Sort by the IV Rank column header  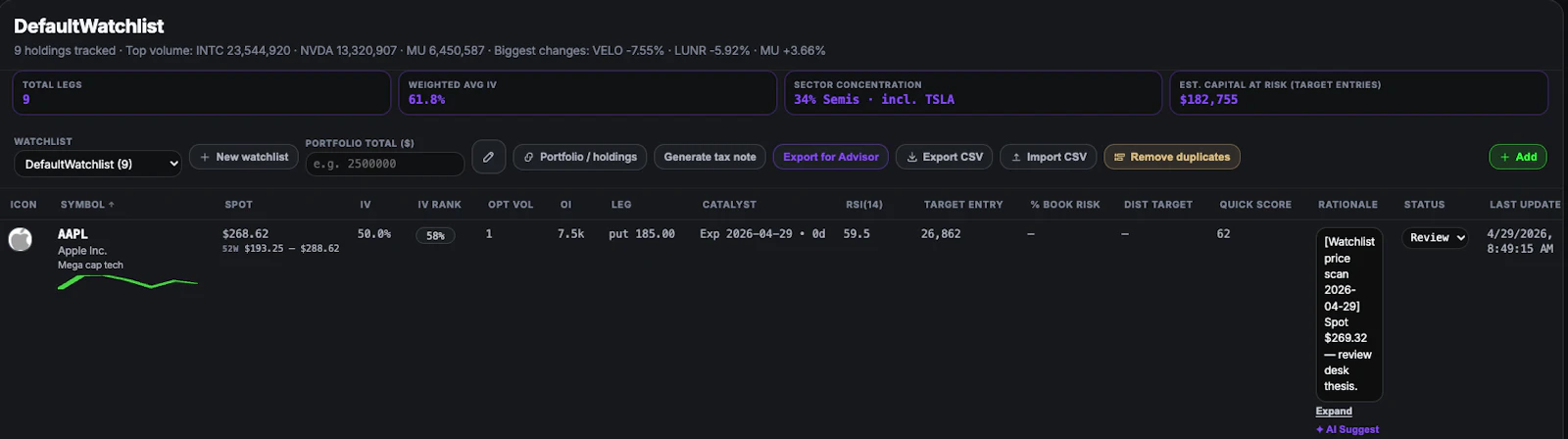pyautogui.click(x=439, y=205)
